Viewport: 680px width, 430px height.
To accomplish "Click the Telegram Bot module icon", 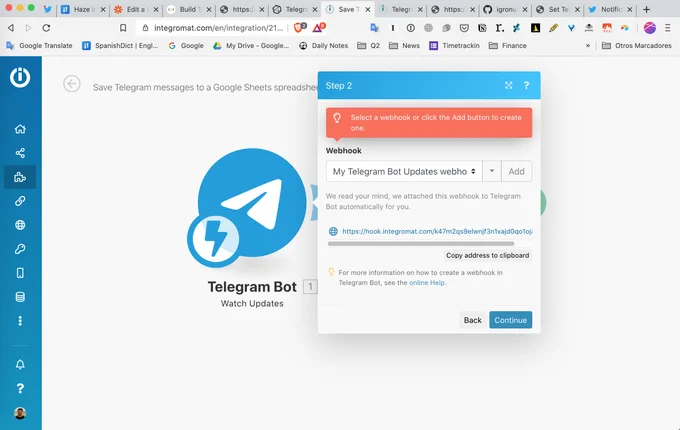I will [x=252, y=202].
